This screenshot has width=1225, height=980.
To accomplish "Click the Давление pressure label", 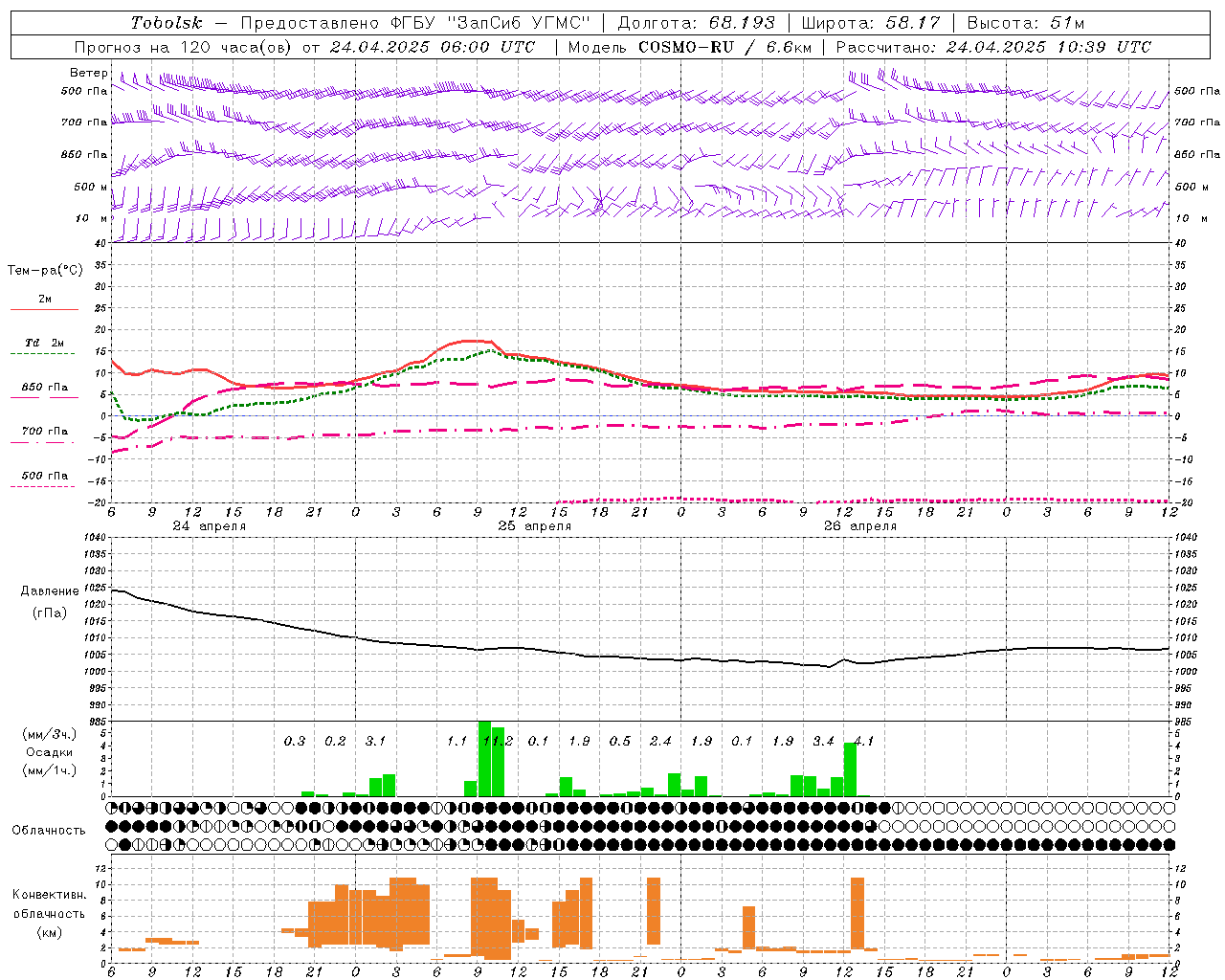I will [48, 591].
